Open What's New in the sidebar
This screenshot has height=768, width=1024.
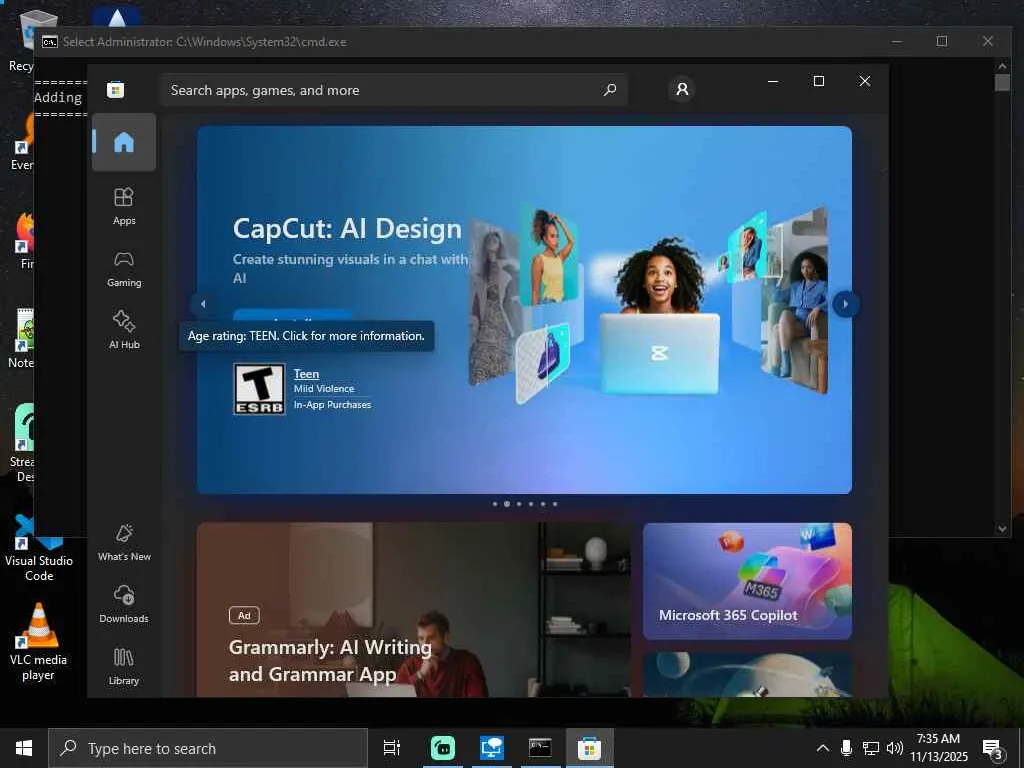click(123, 542)
